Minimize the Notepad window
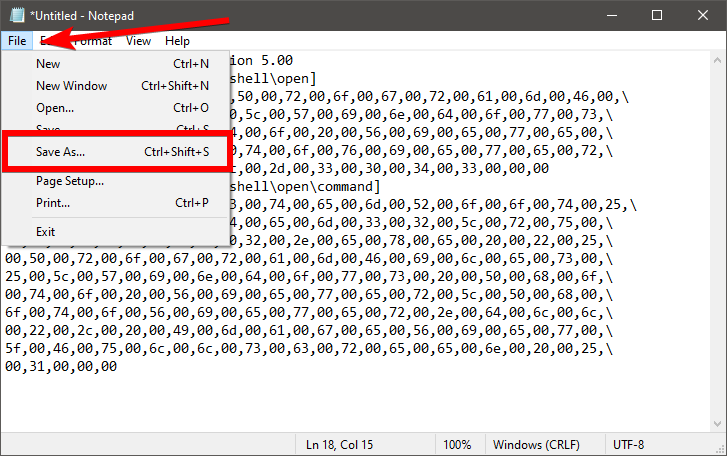This screenshot has width=727, height=456. coord(612,15)
